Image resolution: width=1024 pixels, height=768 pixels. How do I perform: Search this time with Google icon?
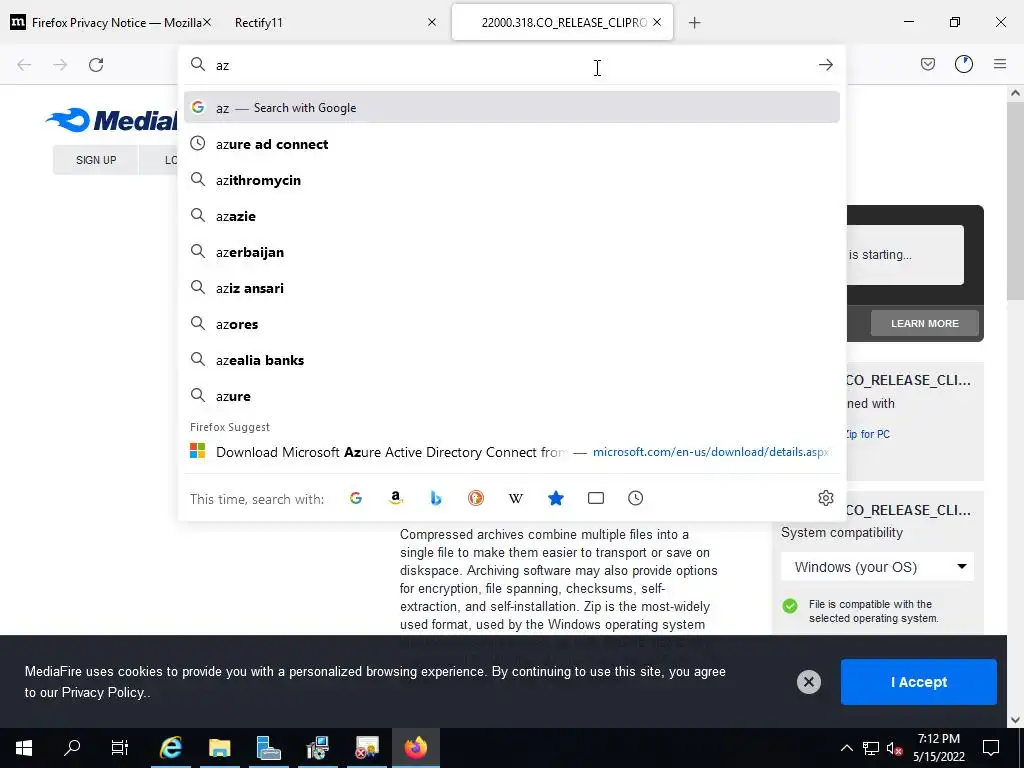click(x=356, y=498)
